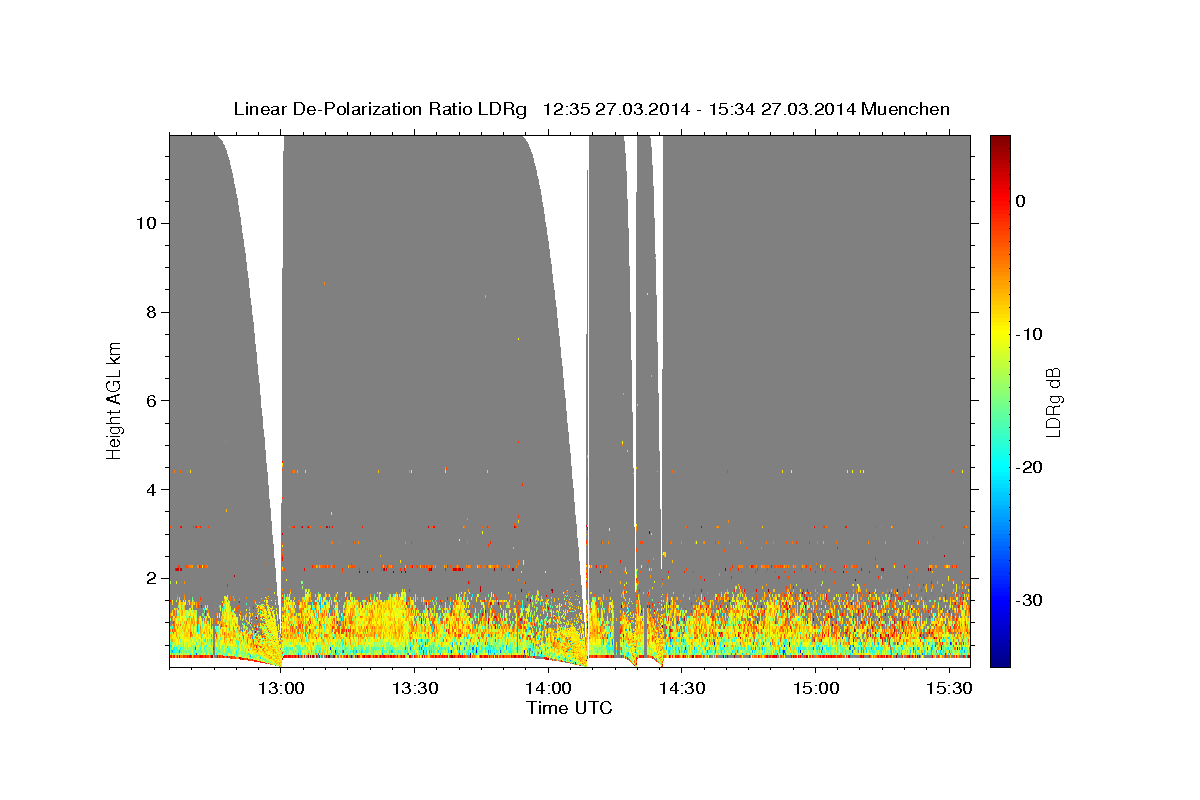
Task: Click the dark red top of colorbar
Action: [1000, 142]
